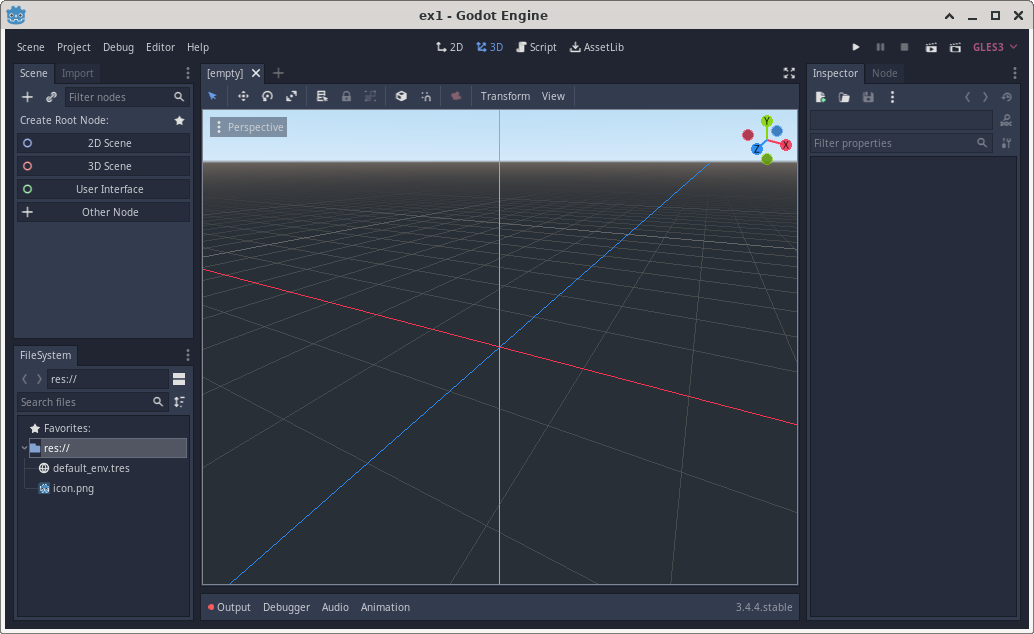1034x634 pixels.
Task: Create a 3D Scene root node
Action: tap(104, 166)
